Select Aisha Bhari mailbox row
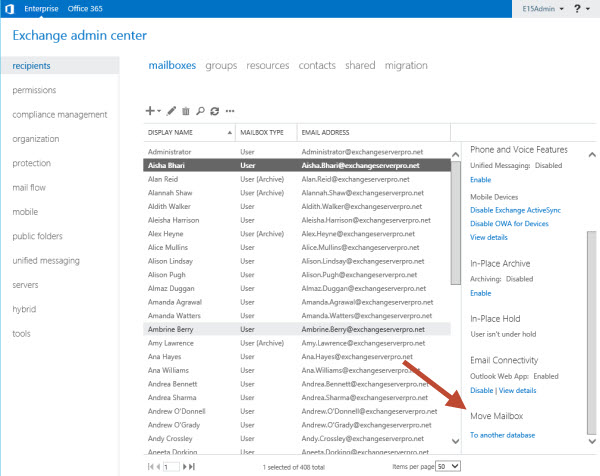Image resolution: width=600 pixels, height=476 pixels. pyautogui.click(x=297, y=165)
